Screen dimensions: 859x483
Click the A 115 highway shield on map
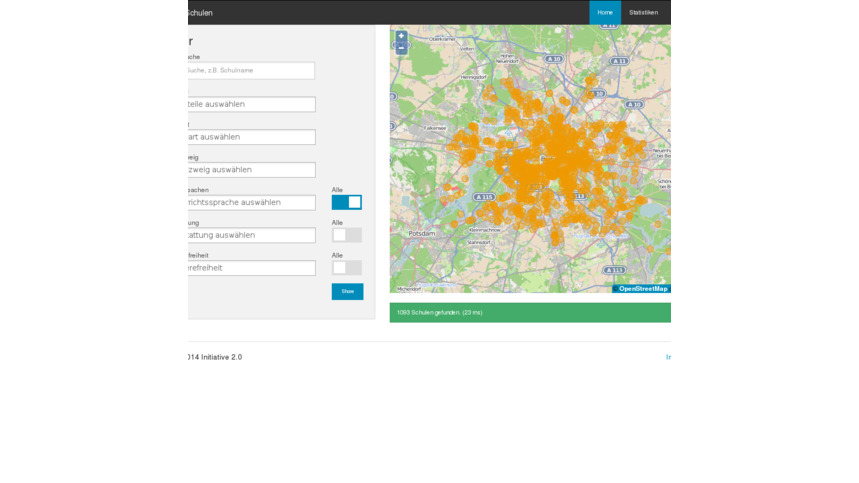point(484,197)
